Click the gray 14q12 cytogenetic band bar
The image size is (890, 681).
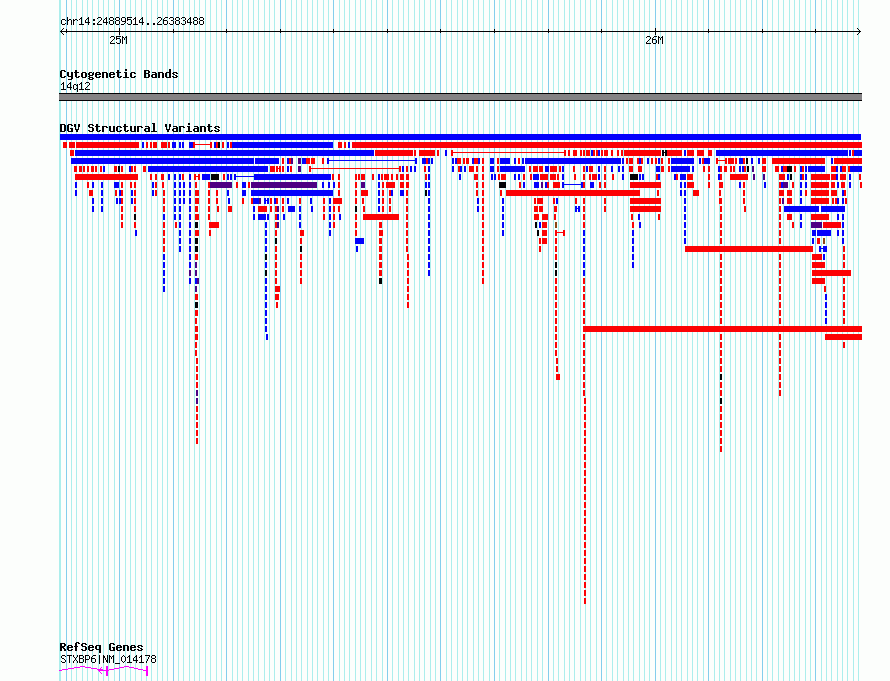[x=460, y=97]
